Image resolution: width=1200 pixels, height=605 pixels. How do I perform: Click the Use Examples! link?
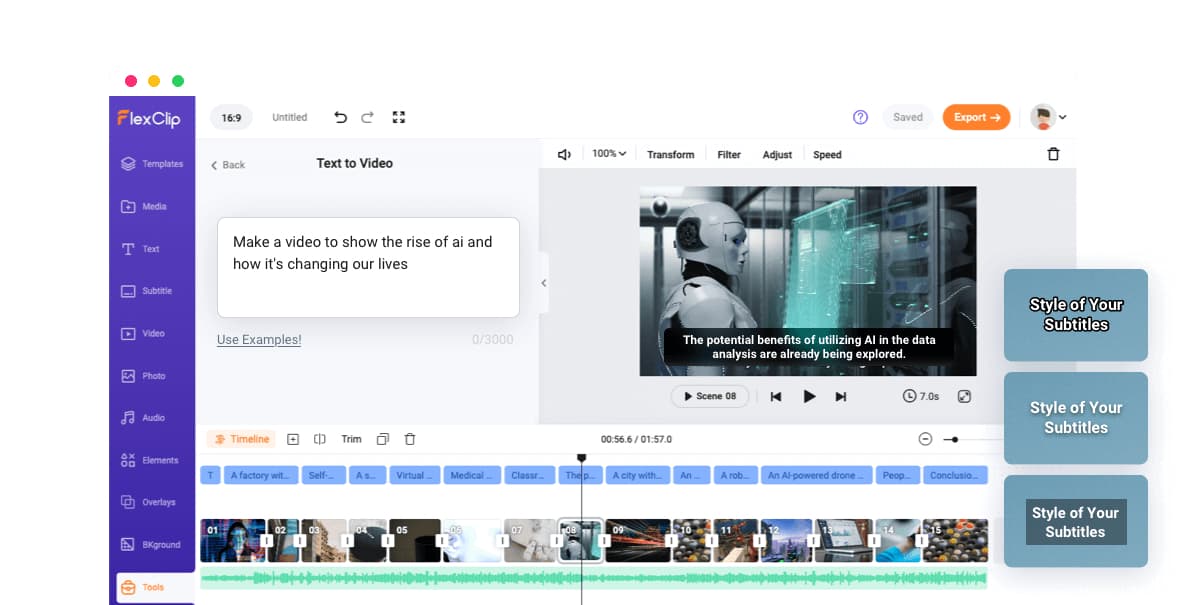pos(259,340)
